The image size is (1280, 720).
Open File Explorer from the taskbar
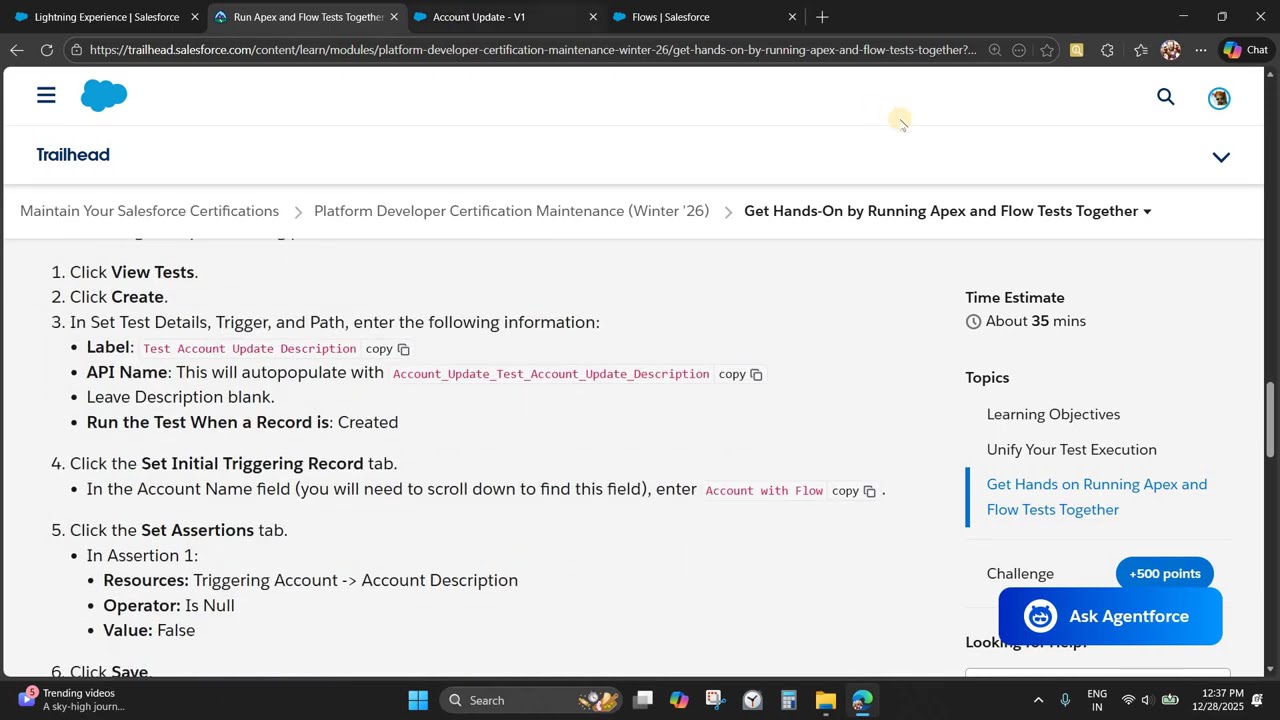pos(825,700)
